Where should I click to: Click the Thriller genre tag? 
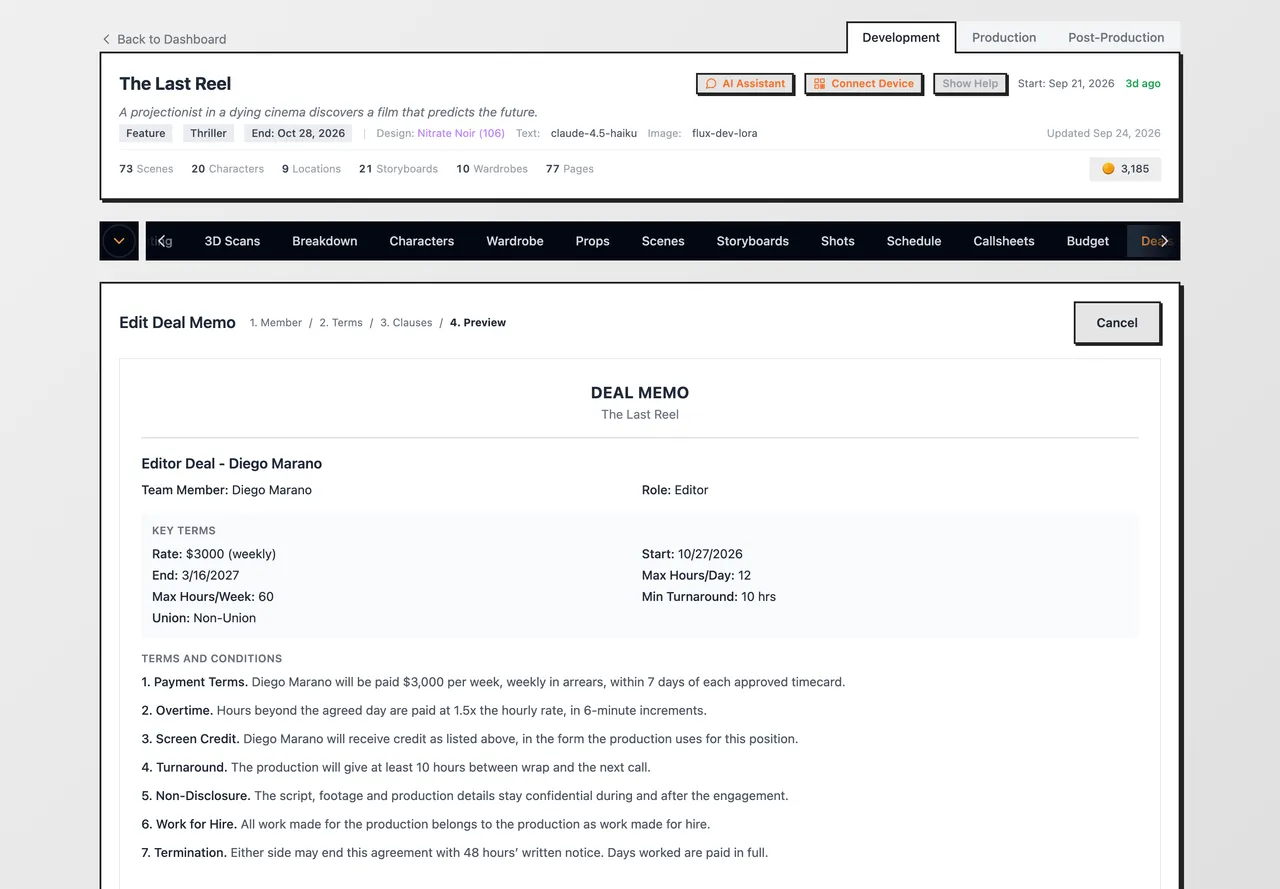[209, 133]
